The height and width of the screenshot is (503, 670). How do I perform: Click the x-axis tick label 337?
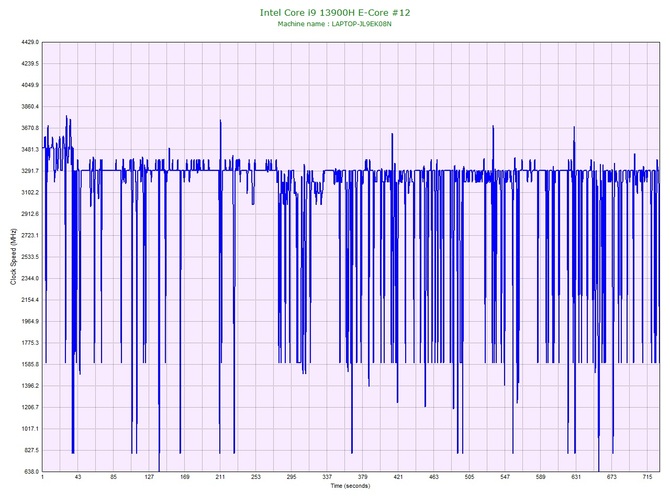(327, 477)
